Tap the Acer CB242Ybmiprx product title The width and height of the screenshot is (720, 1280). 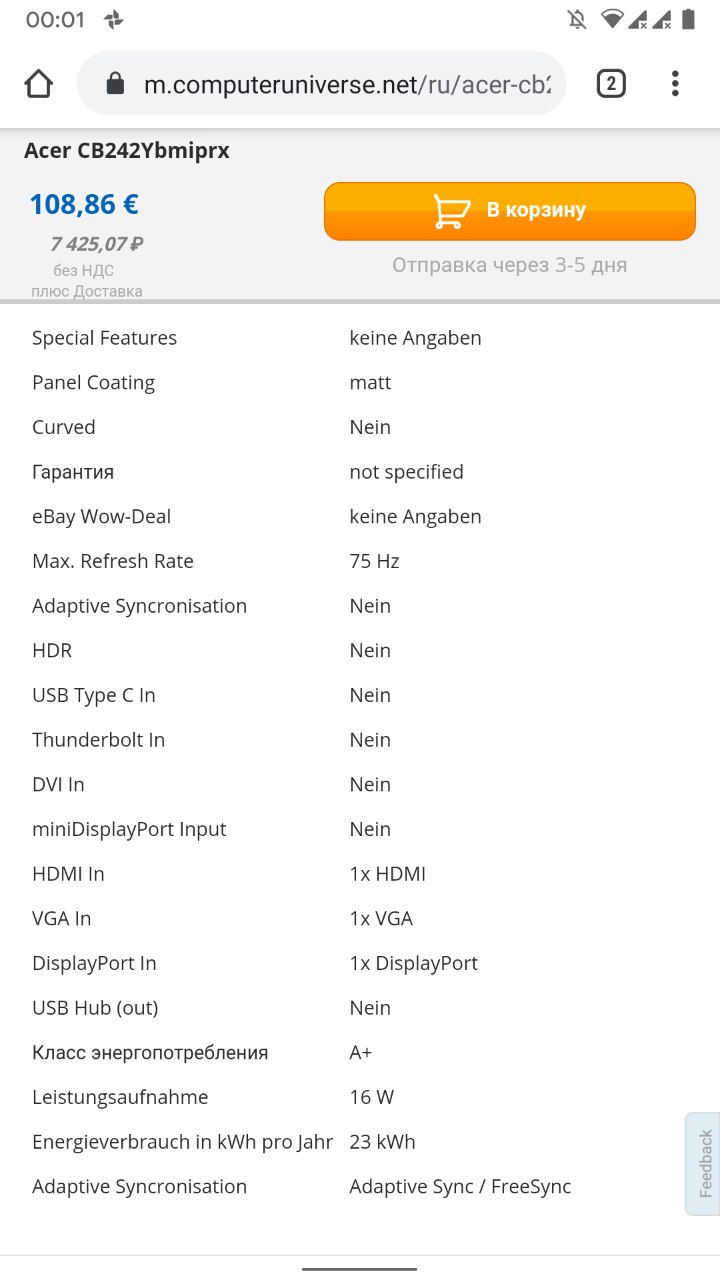pyautogui.click(x=127, y=151)
